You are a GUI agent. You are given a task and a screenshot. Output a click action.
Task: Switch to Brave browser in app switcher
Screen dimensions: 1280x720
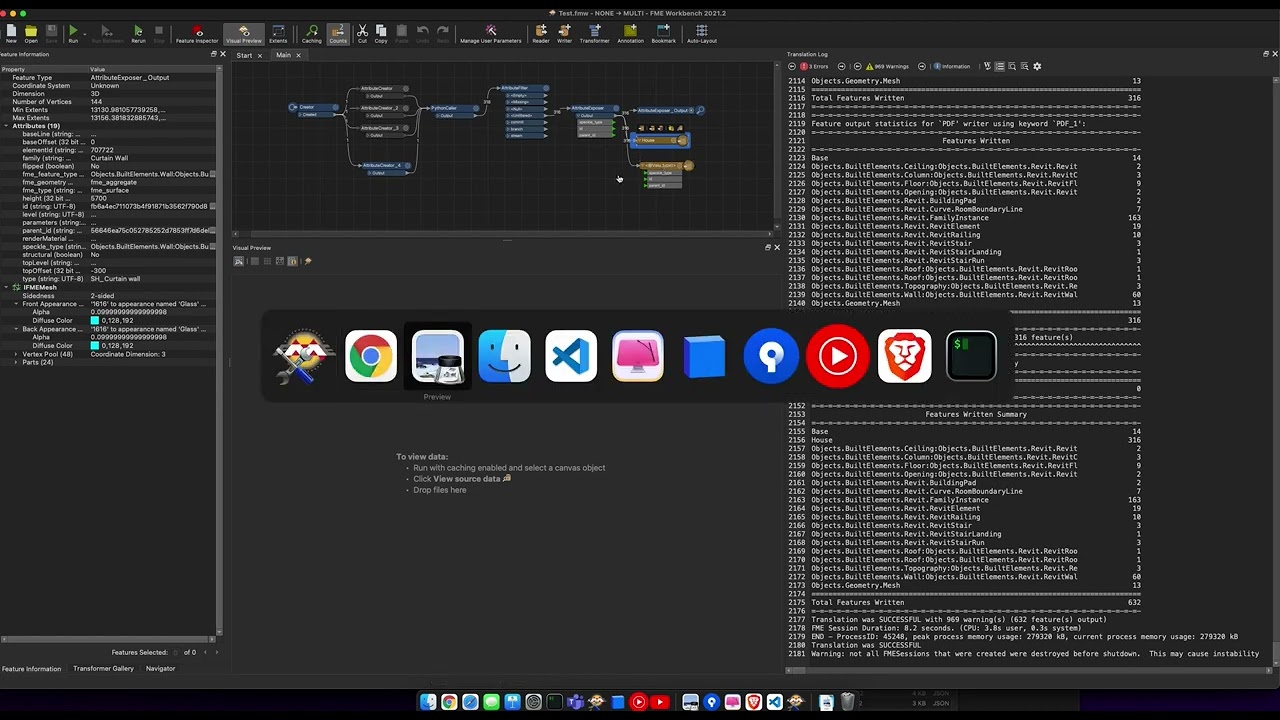coord(904,356)
